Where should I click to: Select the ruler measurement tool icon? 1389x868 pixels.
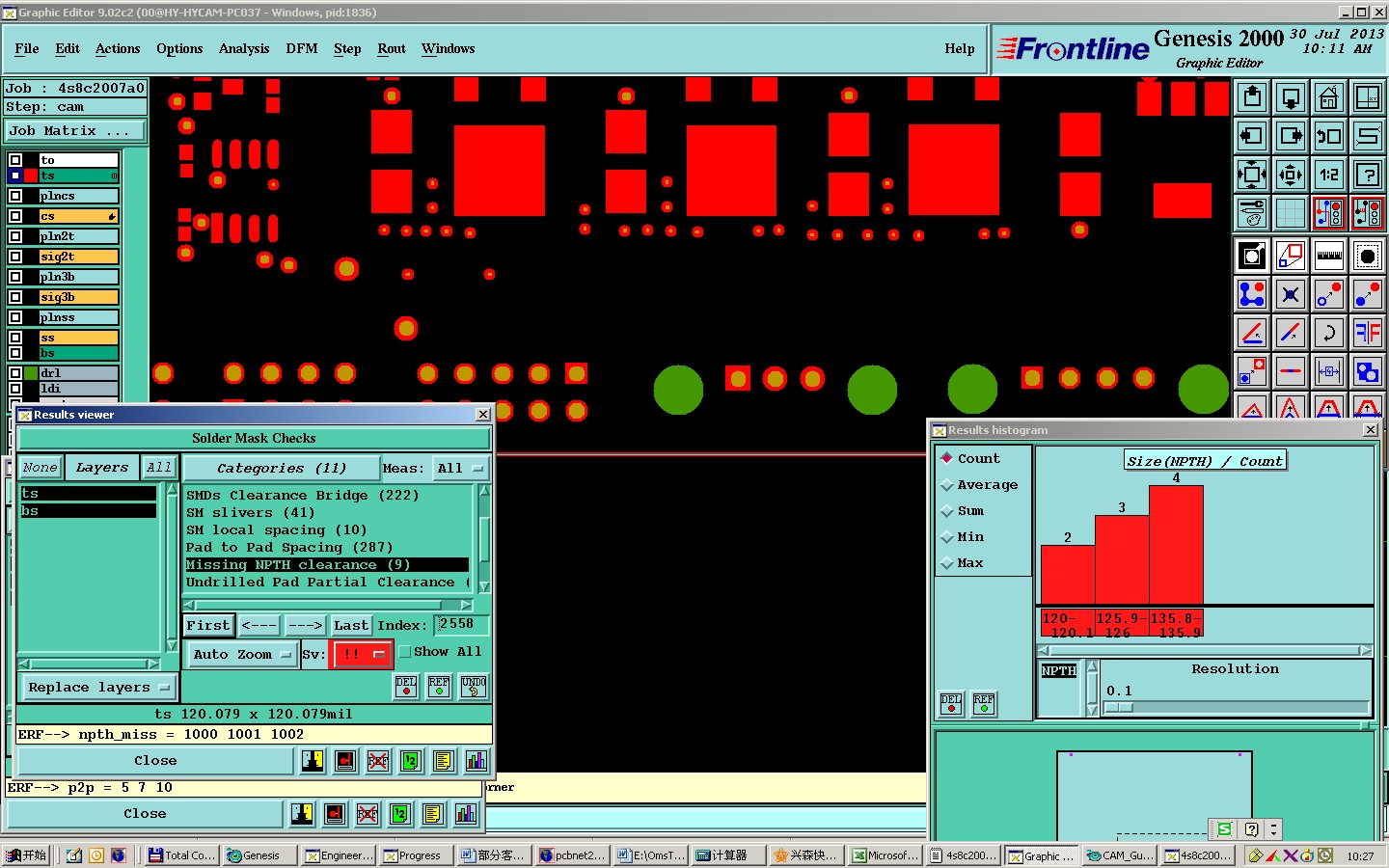point(1329,256)
